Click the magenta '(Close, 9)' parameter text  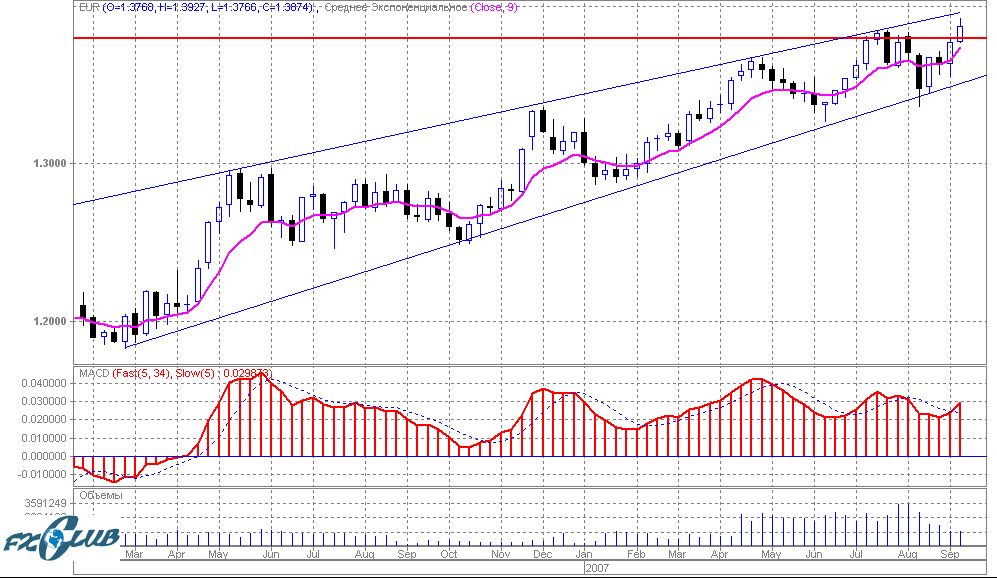[x=494, y=8]
